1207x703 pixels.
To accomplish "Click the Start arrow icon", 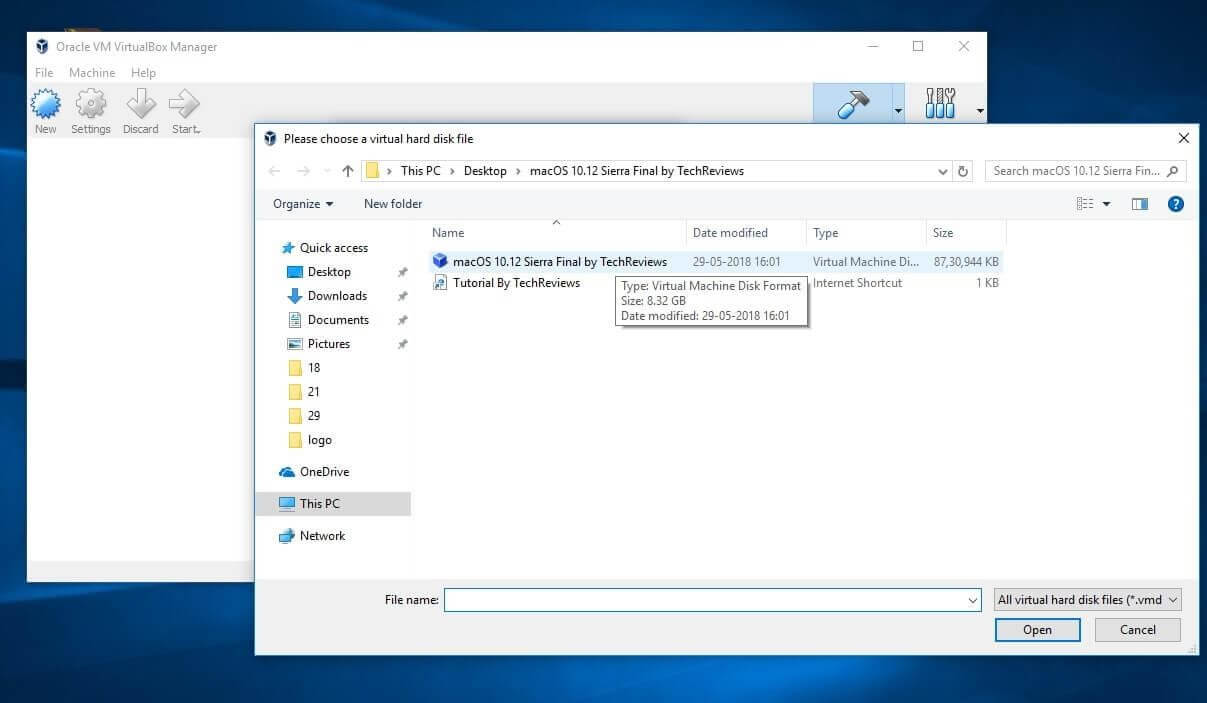I will click(185, 104).
